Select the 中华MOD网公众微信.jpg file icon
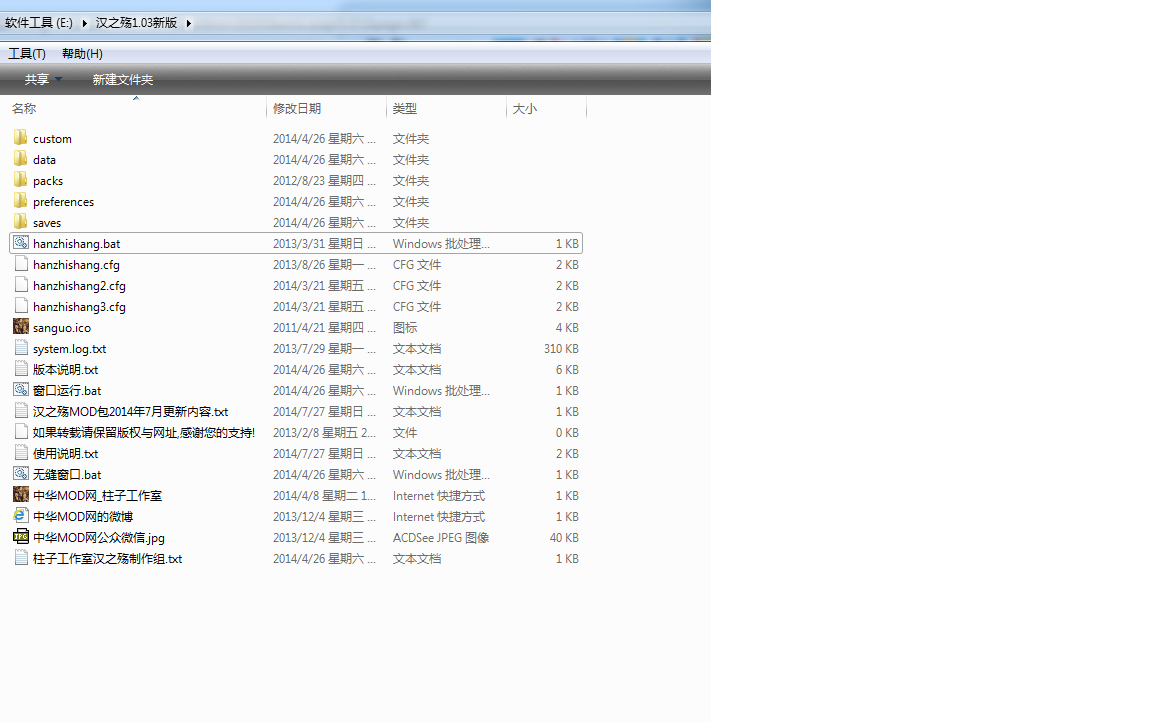Screen dimensions: 1152x723 pyautogui.click(x=20, y=537)
